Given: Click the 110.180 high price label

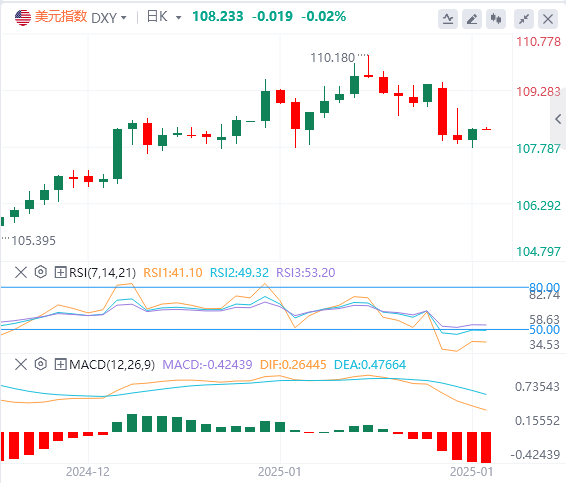Looking at the screenshot, I should point(332,58).
